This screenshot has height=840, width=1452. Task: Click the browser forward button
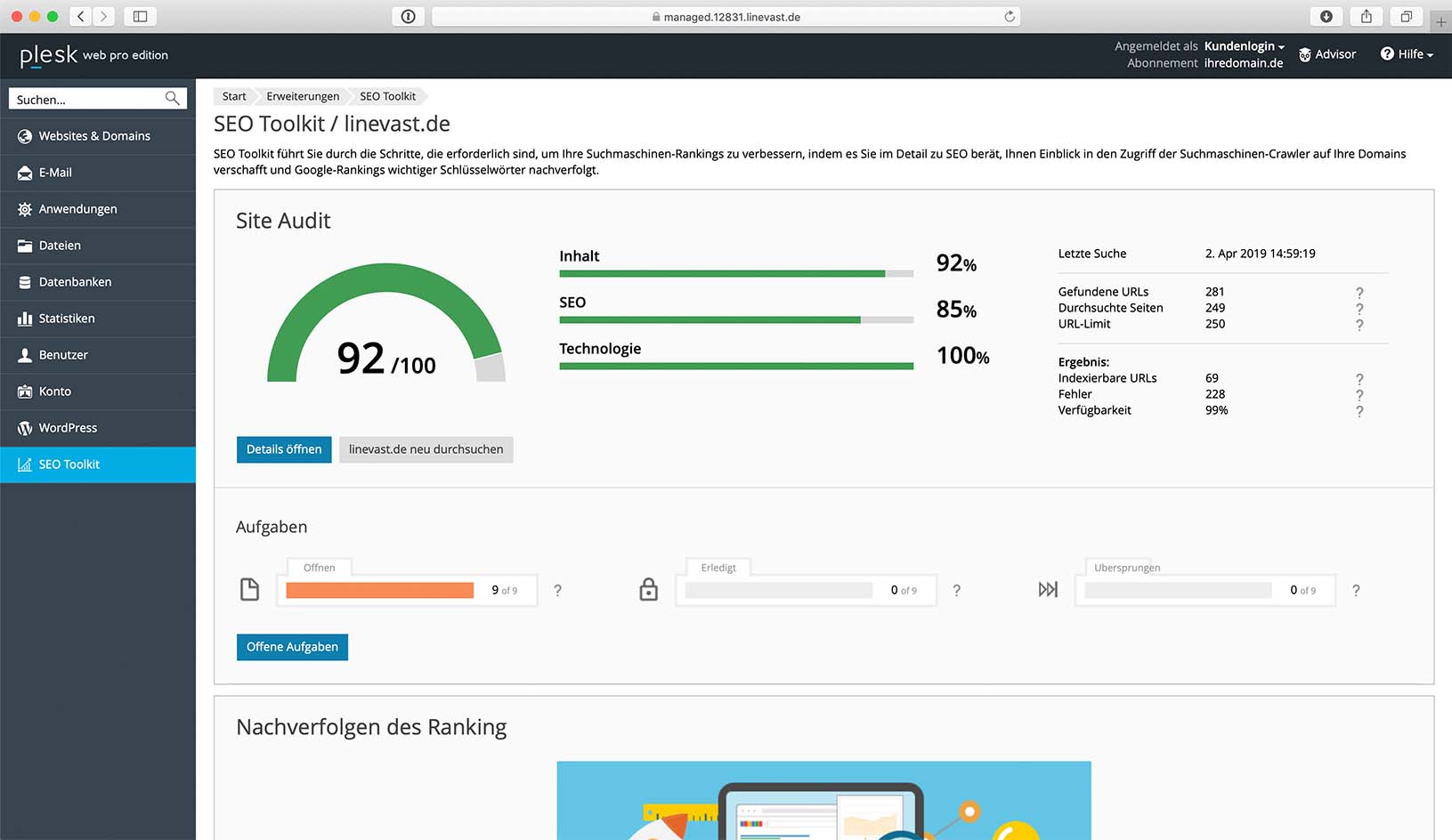coord(104,16)
